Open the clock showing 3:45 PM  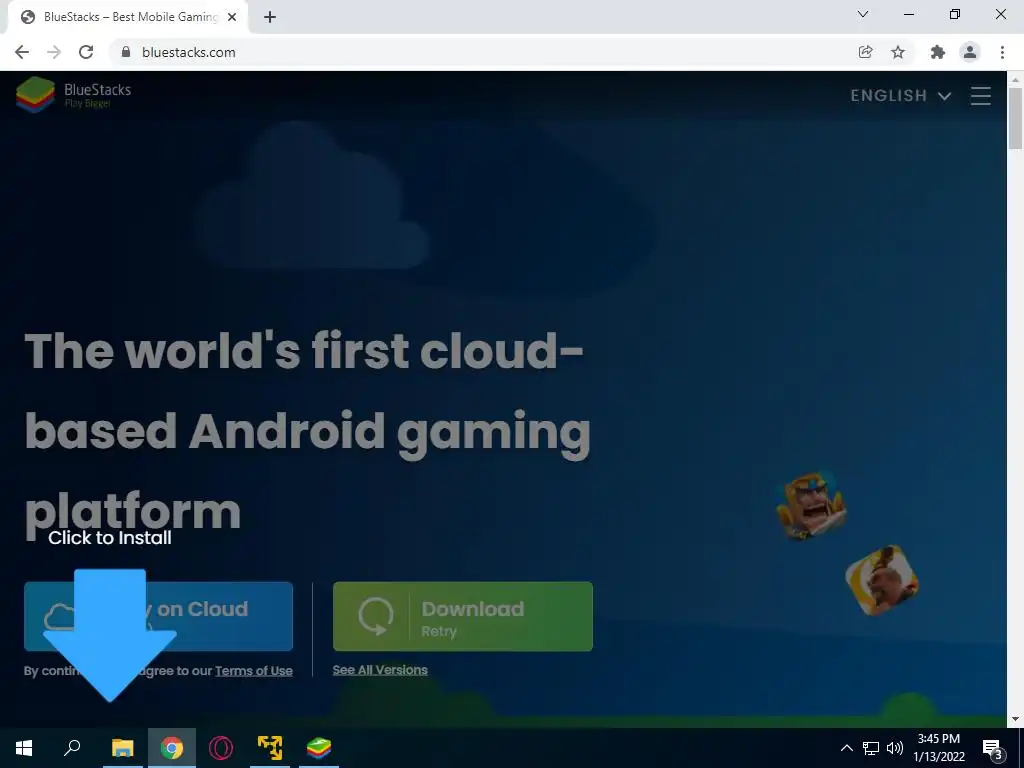point(938,748)
